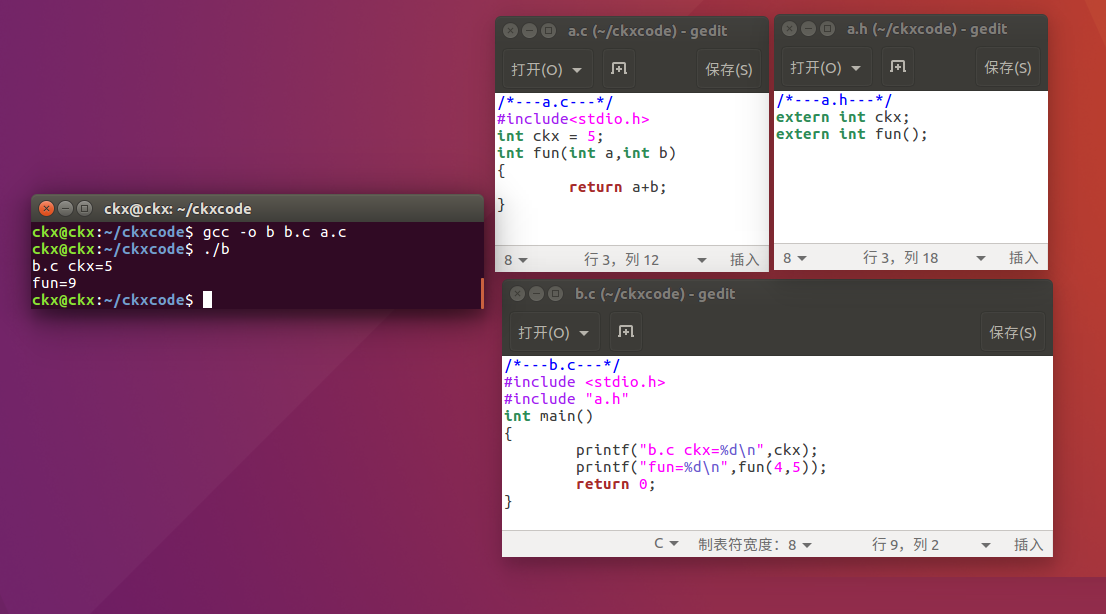Screen dimensions: 1106x614
Task: Open the 打开(O) dropdown in a.c window
Action: point(547,70)
